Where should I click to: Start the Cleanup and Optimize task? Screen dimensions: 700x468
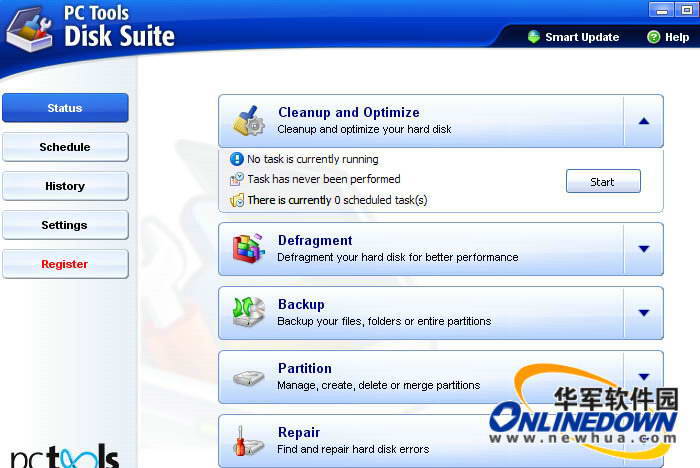coord(603,181)
